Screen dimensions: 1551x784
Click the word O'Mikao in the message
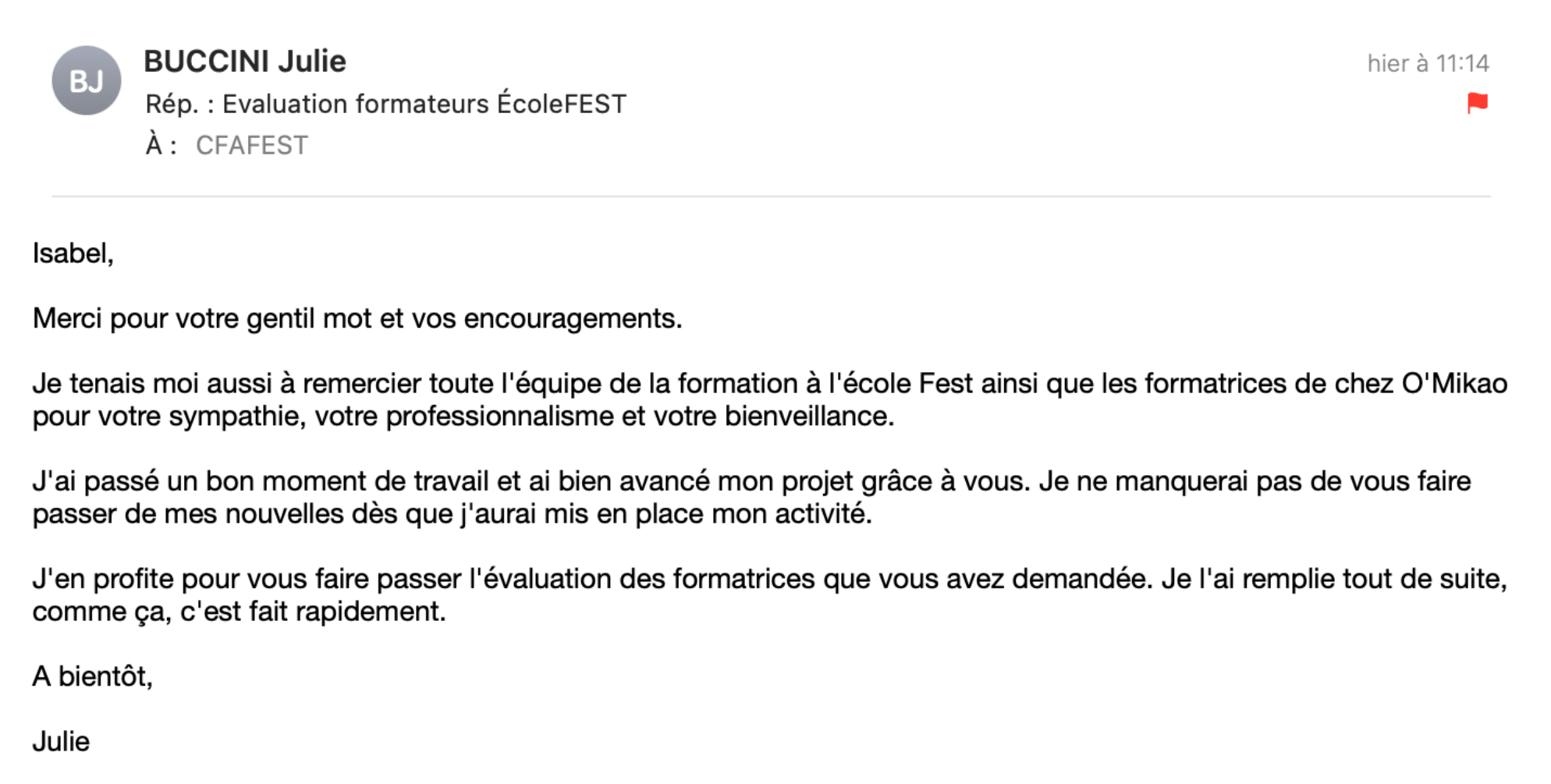(x=1454, y=384)
